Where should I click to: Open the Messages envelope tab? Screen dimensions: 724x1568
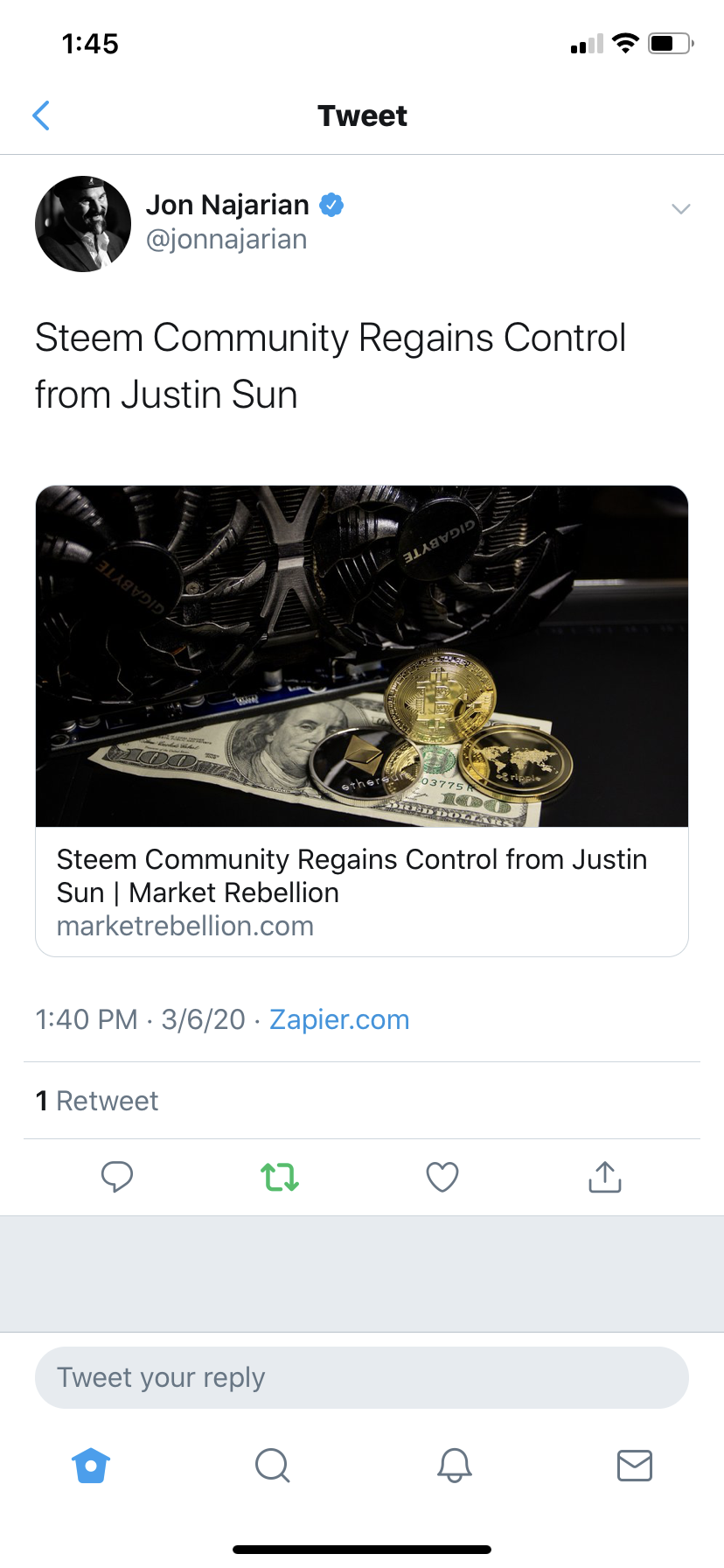point(635,1465)
